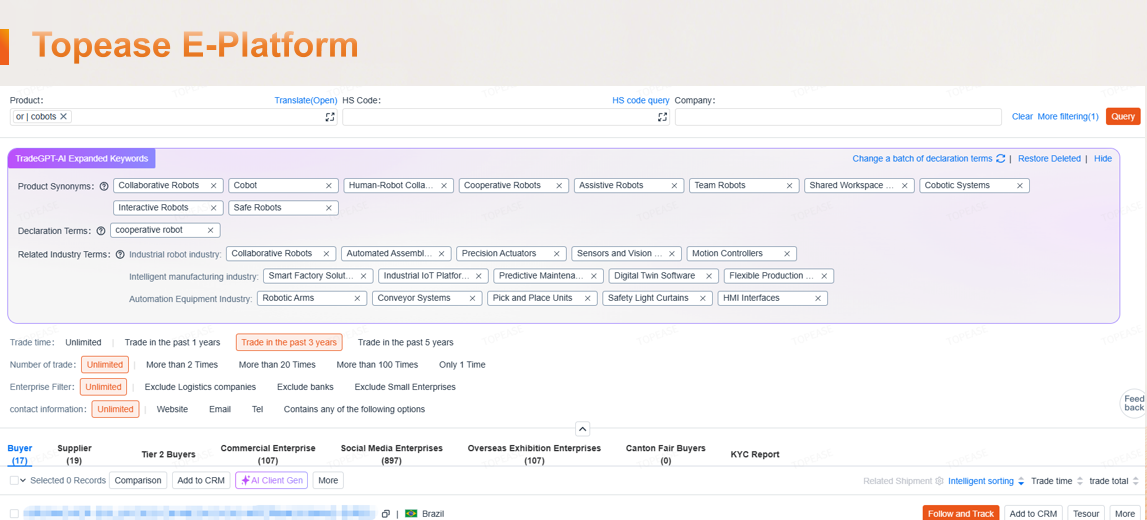Remove the 'cobots' tag from Product field
Image resolution: width=1147 pixels, height=520 pixels.
(64, 116)
